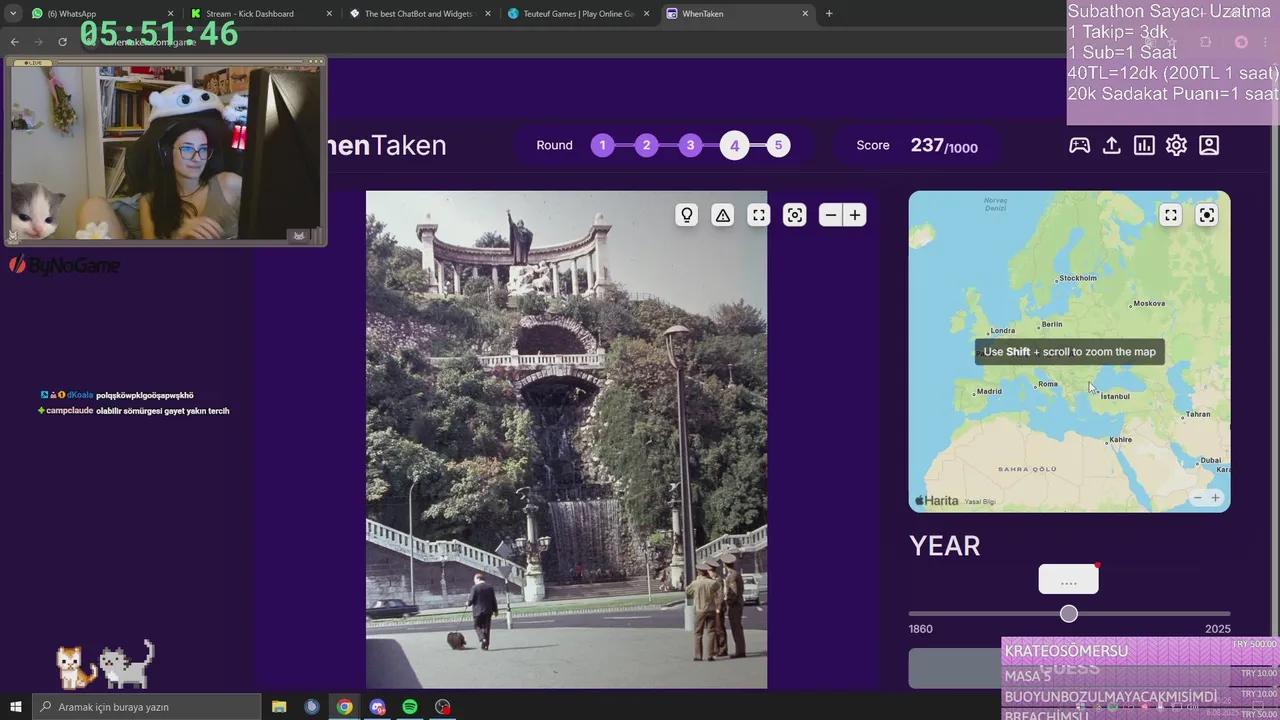This screenshot has width=1280, height=720.
Task: Click the Score 237/1000 display
Action: [917, 146]
